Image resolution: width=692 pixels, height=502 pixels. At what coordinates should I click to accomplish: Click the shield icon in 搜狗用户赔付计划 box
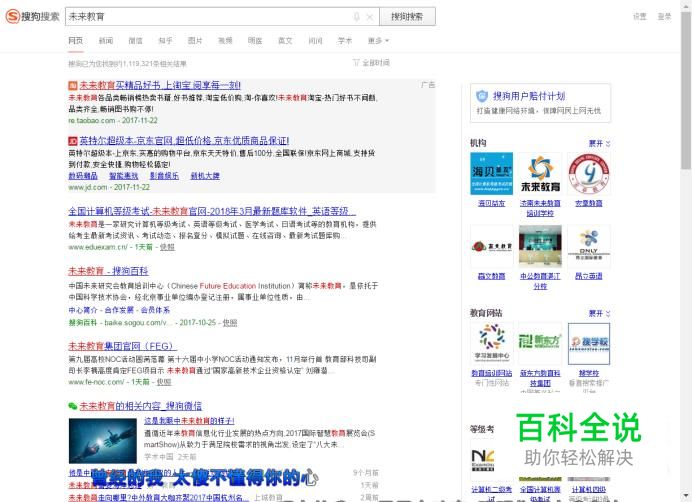coord(482,96)
